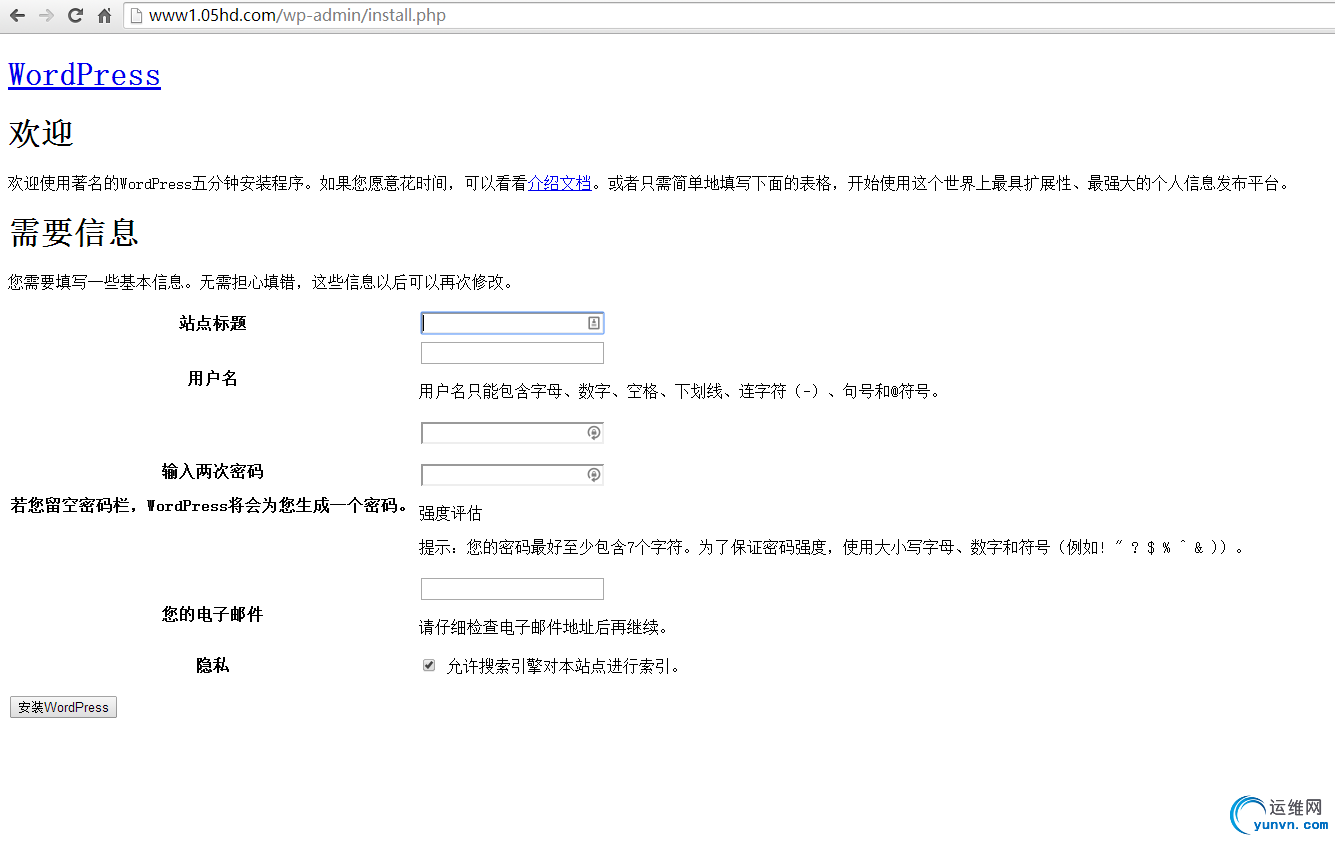This screenshot has width=1335, height=842.
Task: Click the 您的电子邮件 input field
Action: tap(512, 589)
